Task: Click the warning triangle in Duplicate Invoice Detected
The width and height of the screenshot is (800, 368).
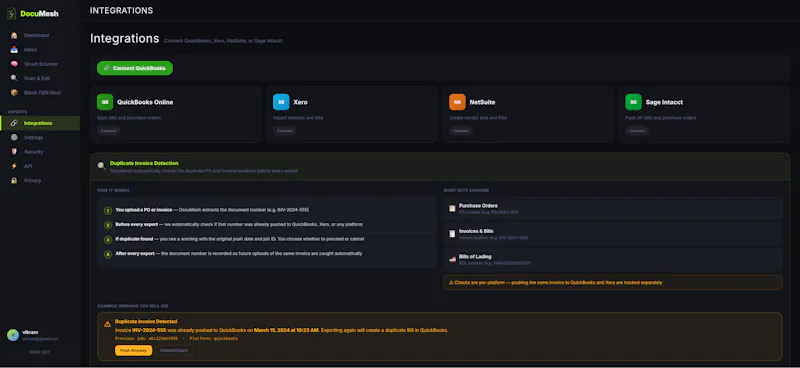Action: coord(107,324)
